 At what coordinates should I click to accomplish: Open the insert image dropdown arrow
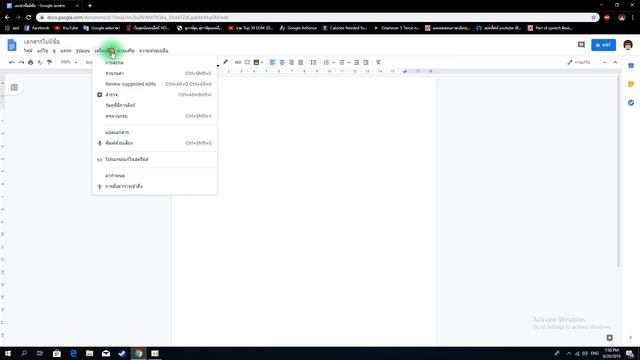262,62
